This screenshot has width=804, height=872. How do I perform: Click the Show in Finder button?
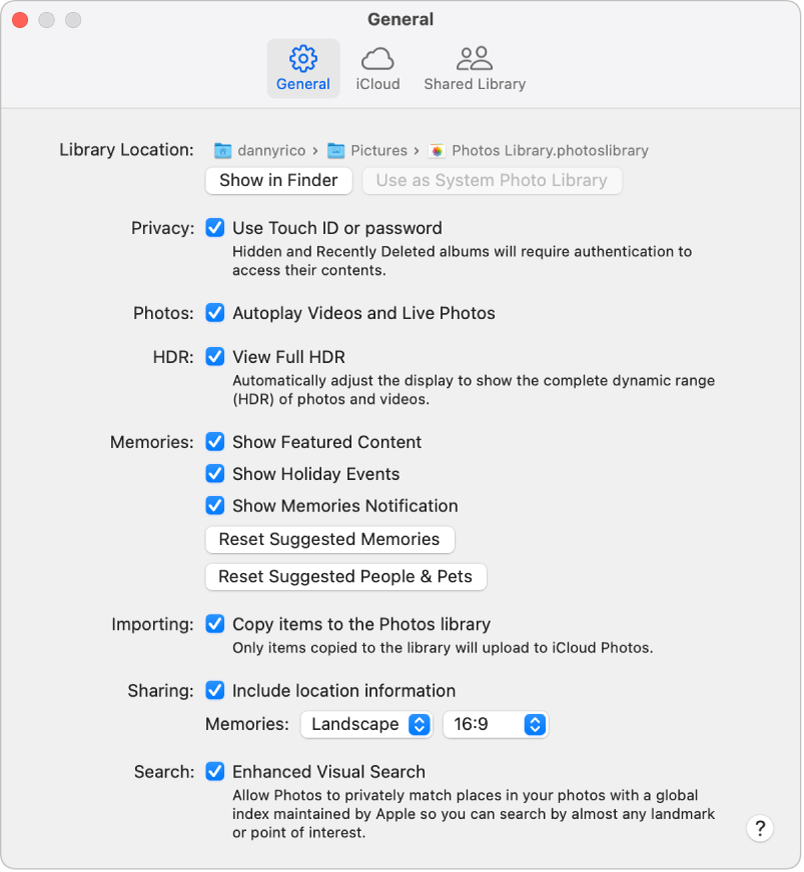coord(278,181)
